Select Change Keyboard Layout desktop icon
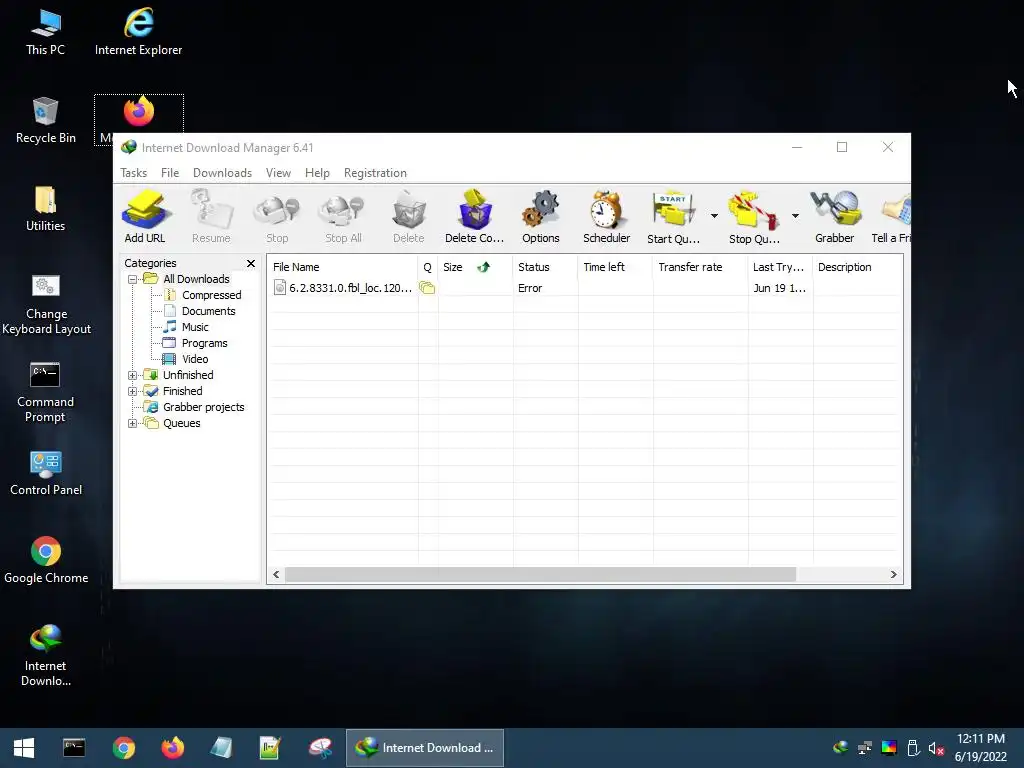 pyautogui.click(x=46, y=304)
